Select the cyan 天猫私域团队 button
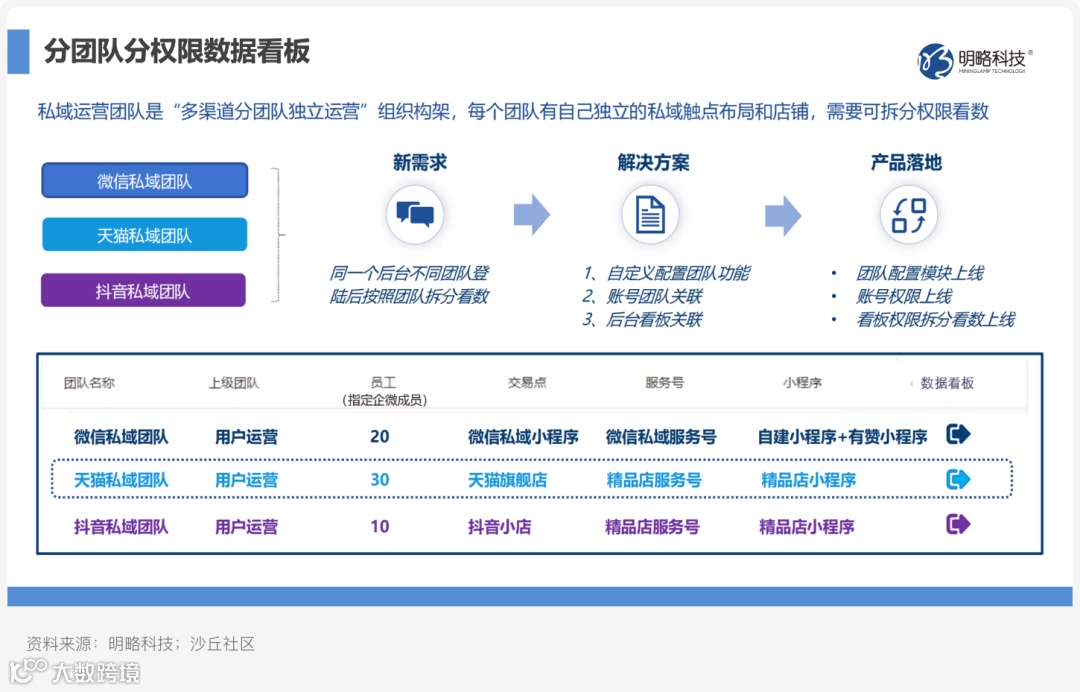This screenshot has width=1080, height=692. click(x=145, y=235)
